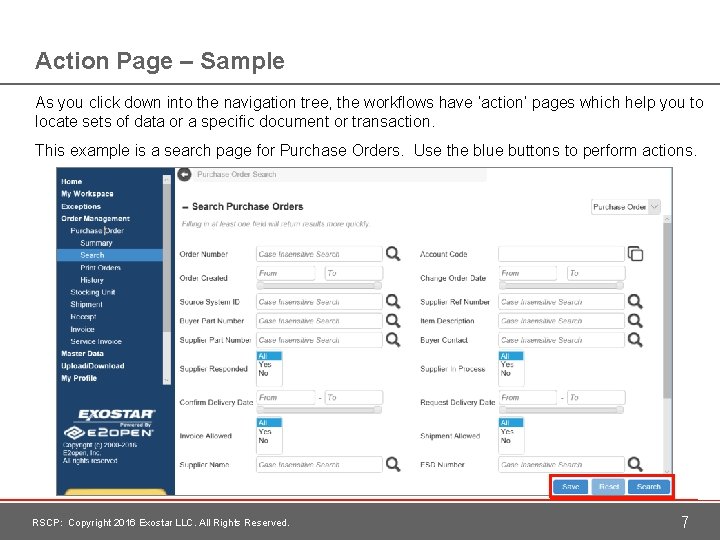The height and width of the screenshot is (540, 720).
Task: Open Home in the navigation sidebar
Action: coord(72,181)
